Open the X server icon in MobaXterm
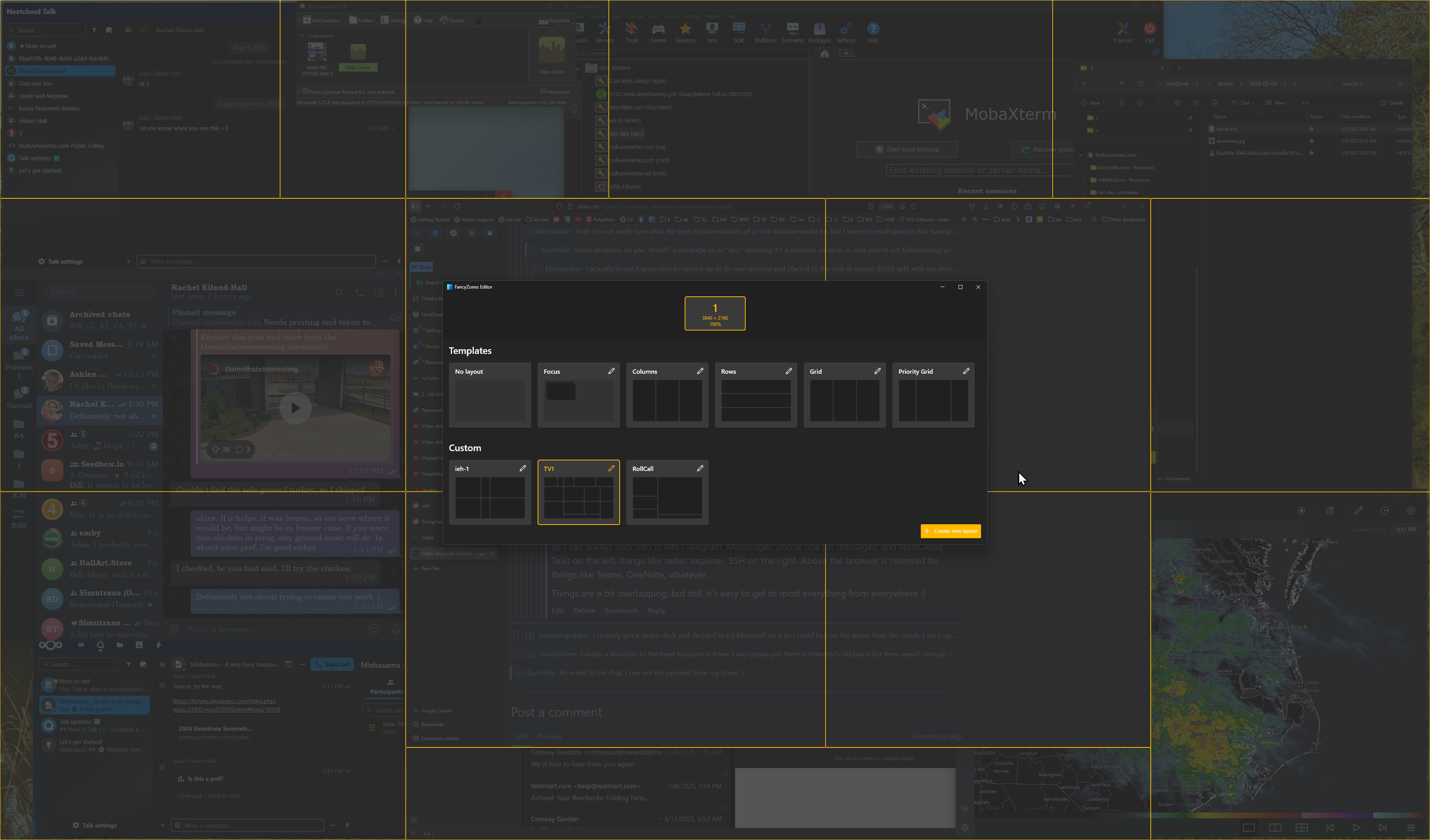This screenshot has height=840, width=1430. click(x=1122, y=32)
